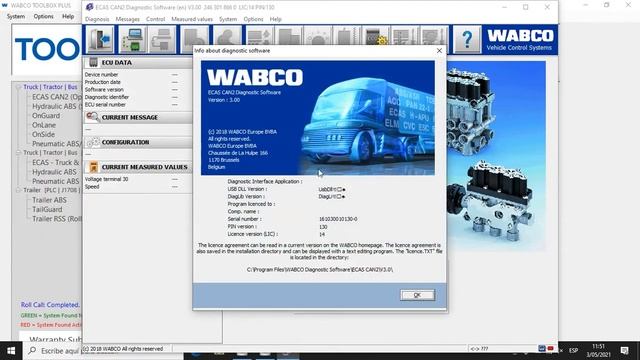
Task: Open the Measured values menu
Action: click(x=192, y=19)
